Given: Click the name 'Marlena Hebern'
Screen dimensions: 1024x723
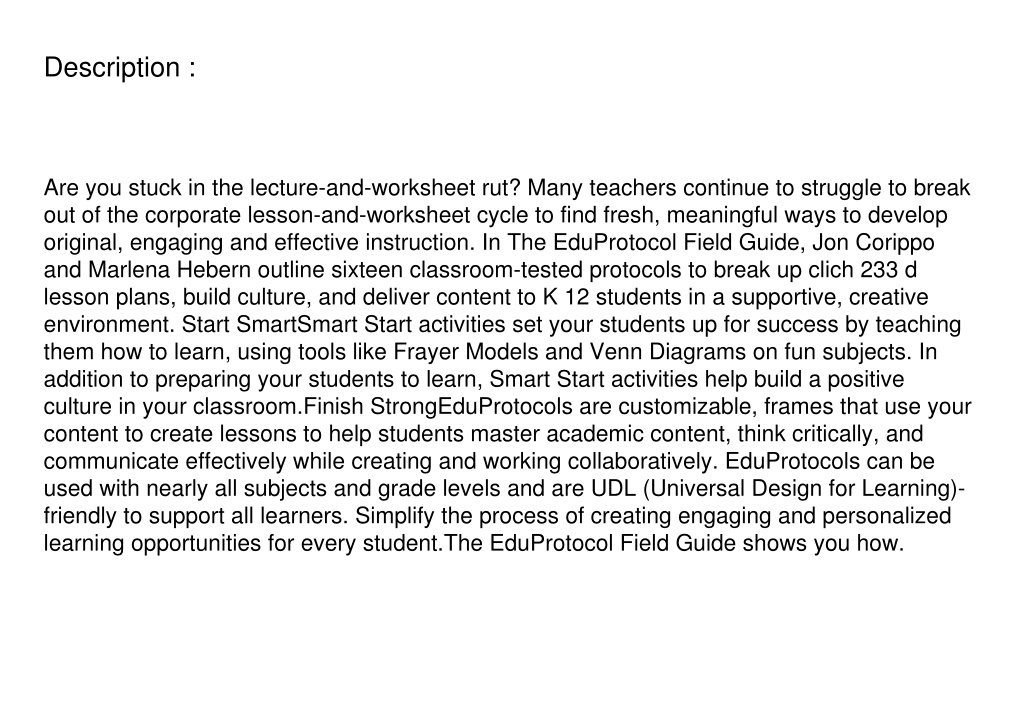Looking at the screenshot, I should pos(169,270).
